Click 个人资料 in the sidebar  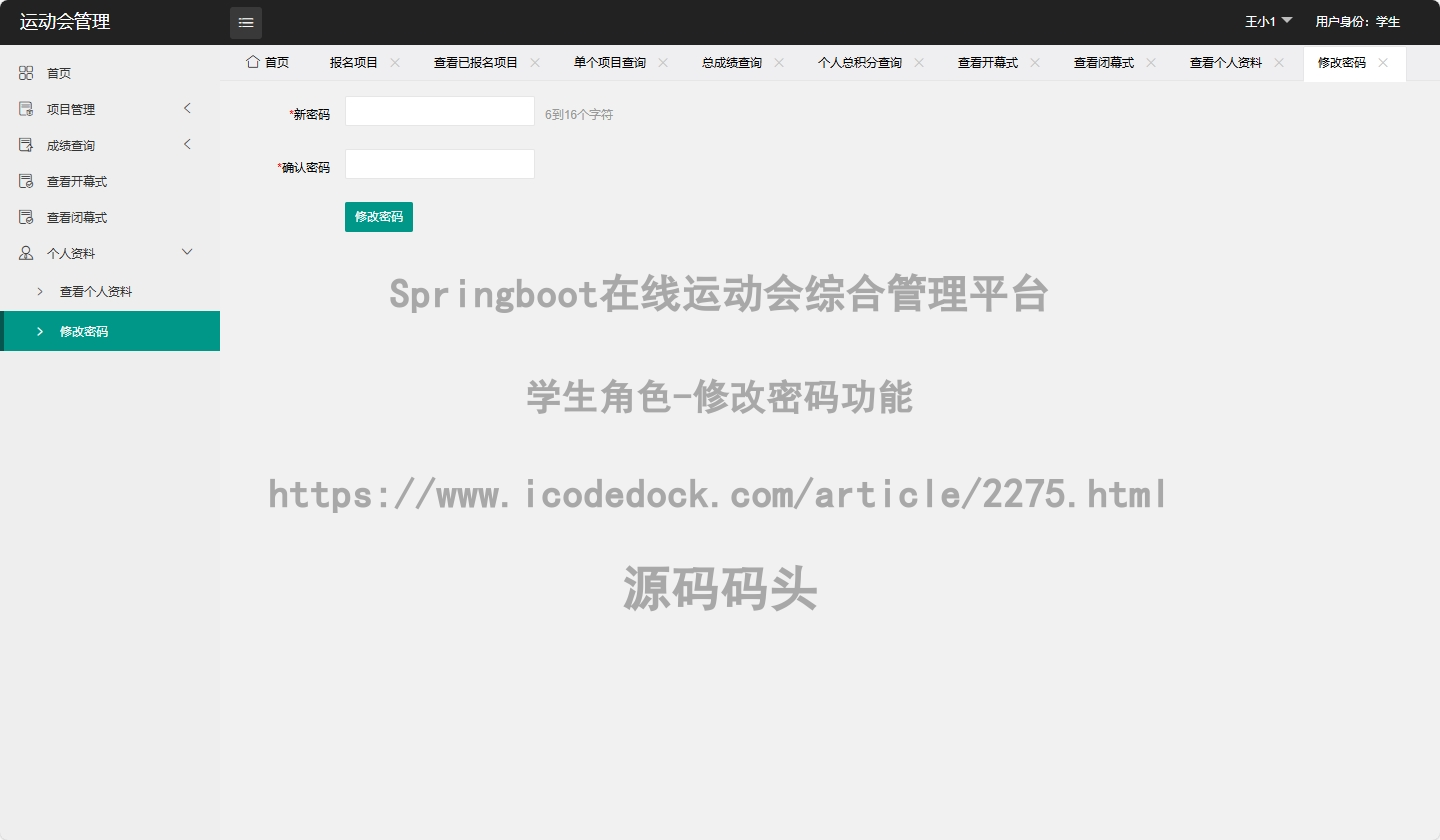click(110, 253)
